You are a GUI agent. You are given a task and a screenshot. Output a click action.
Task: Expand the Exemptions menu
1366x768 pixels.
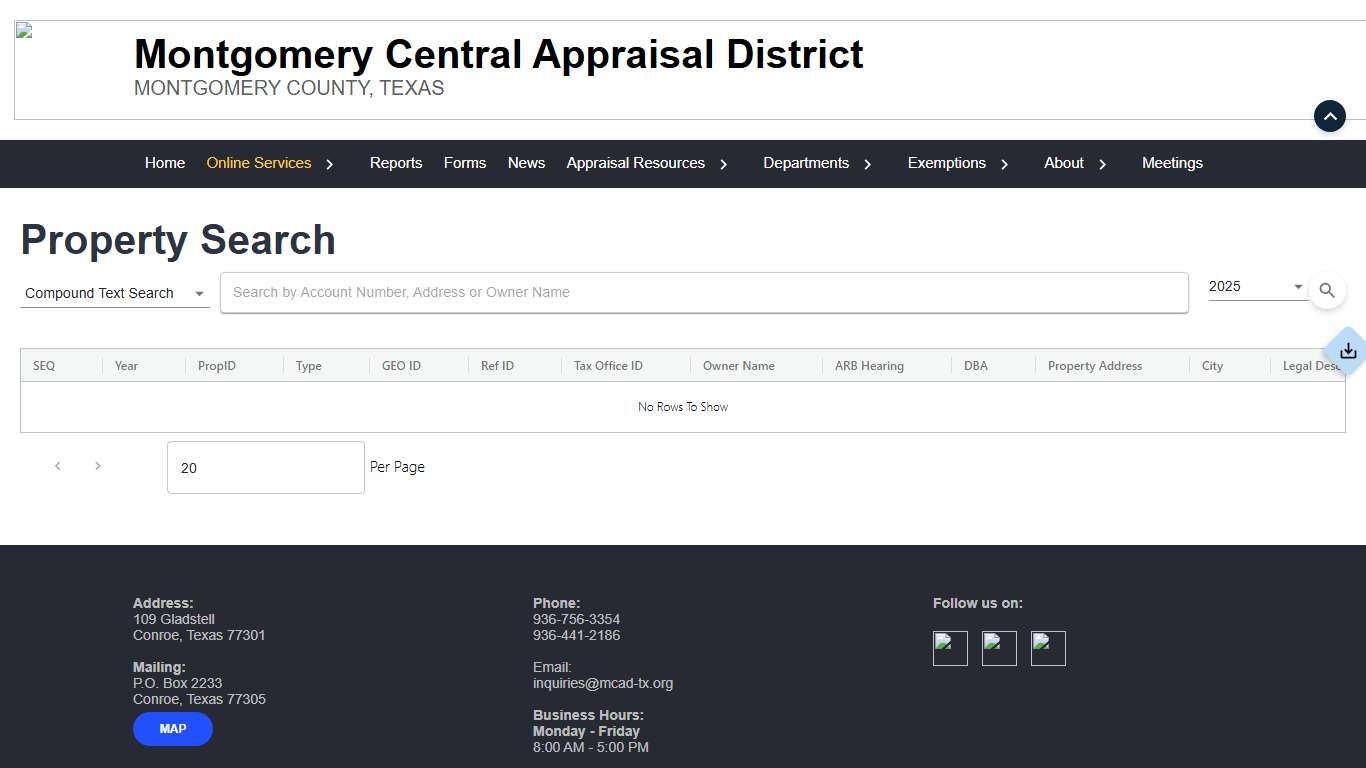[1005, 164]
